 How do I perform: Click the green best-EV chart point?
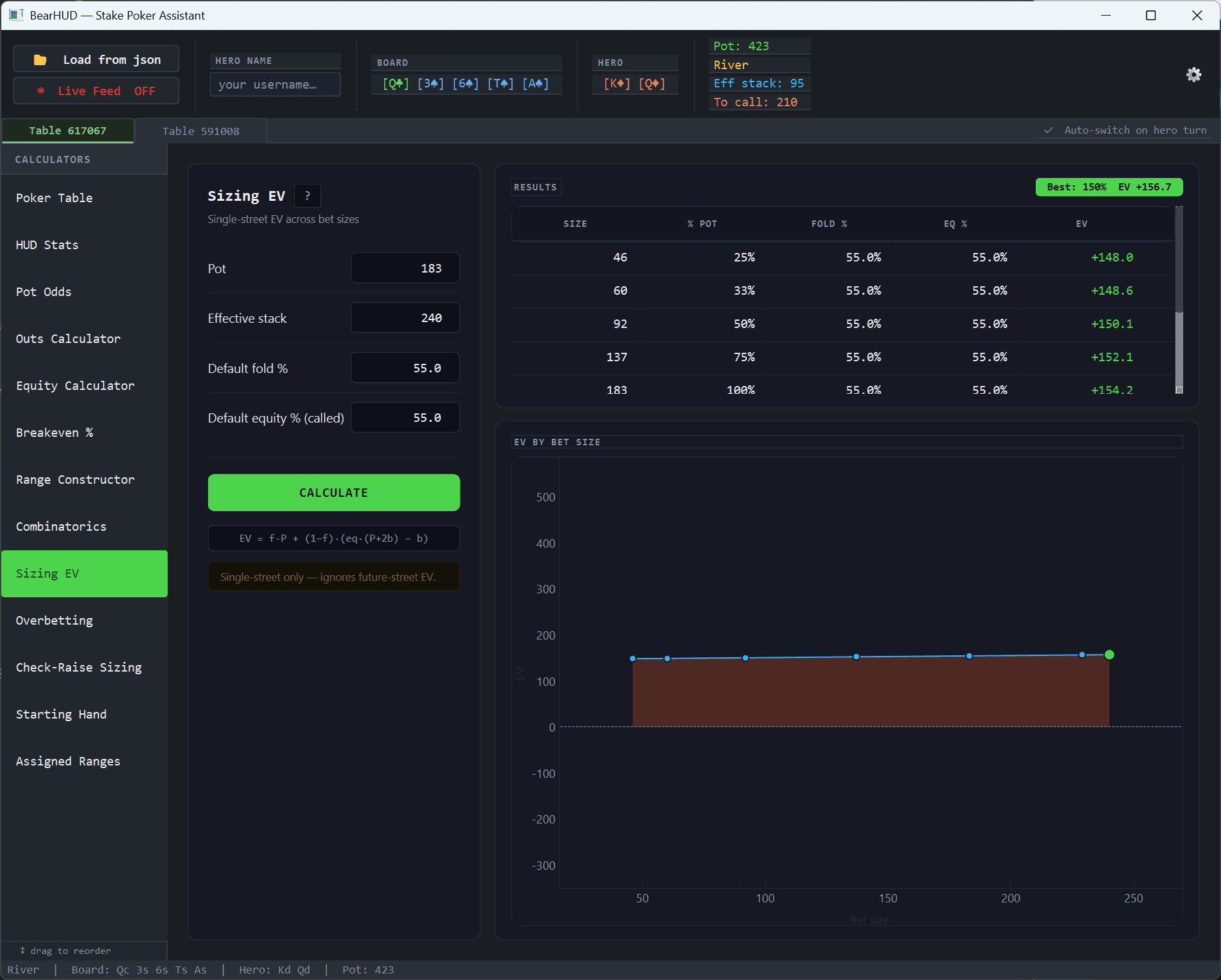pos(1109,655)
